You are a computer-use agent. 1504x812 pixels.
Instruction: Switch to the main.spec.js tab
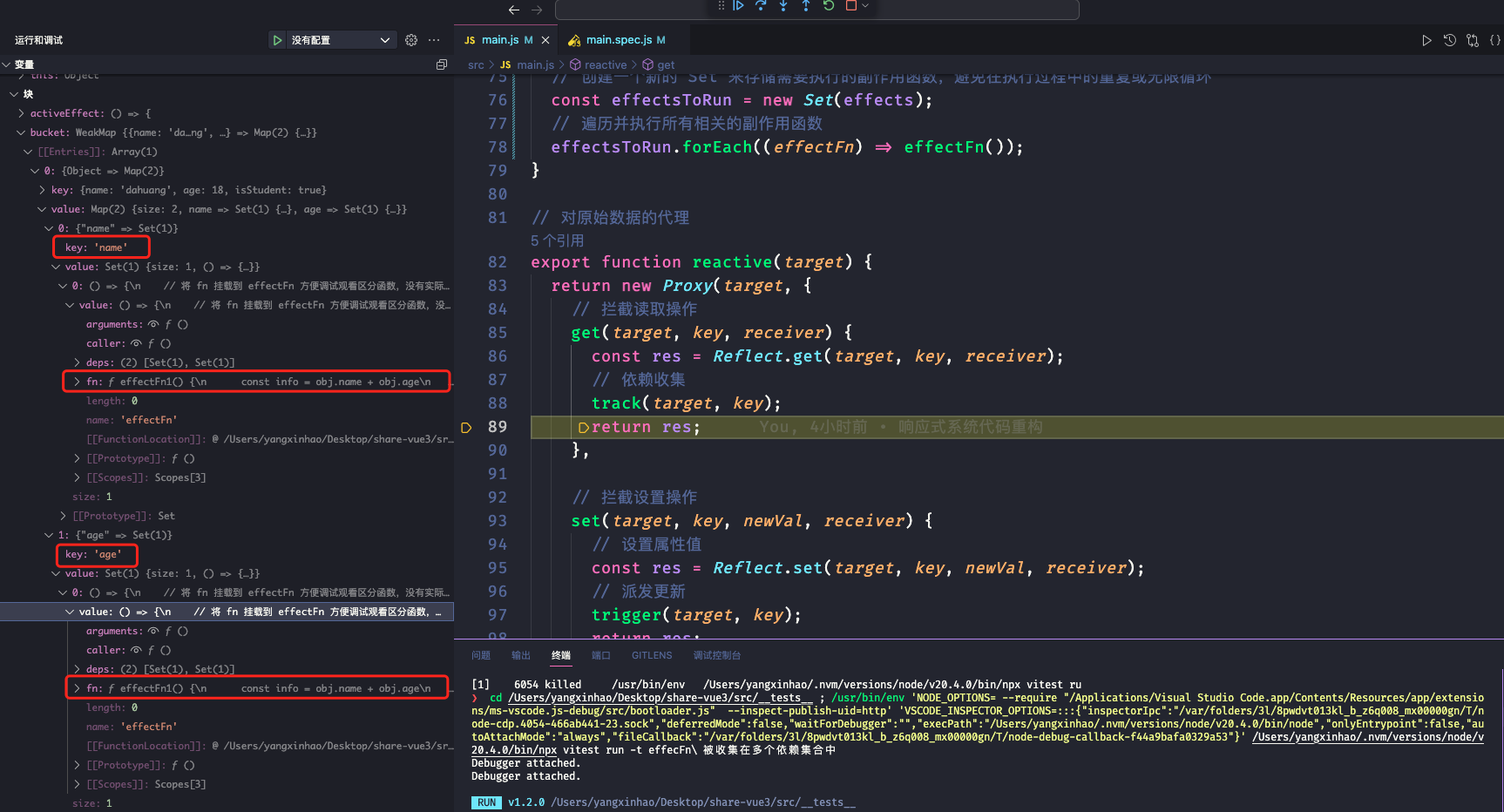pyautogui.click(x=618, y=40)
